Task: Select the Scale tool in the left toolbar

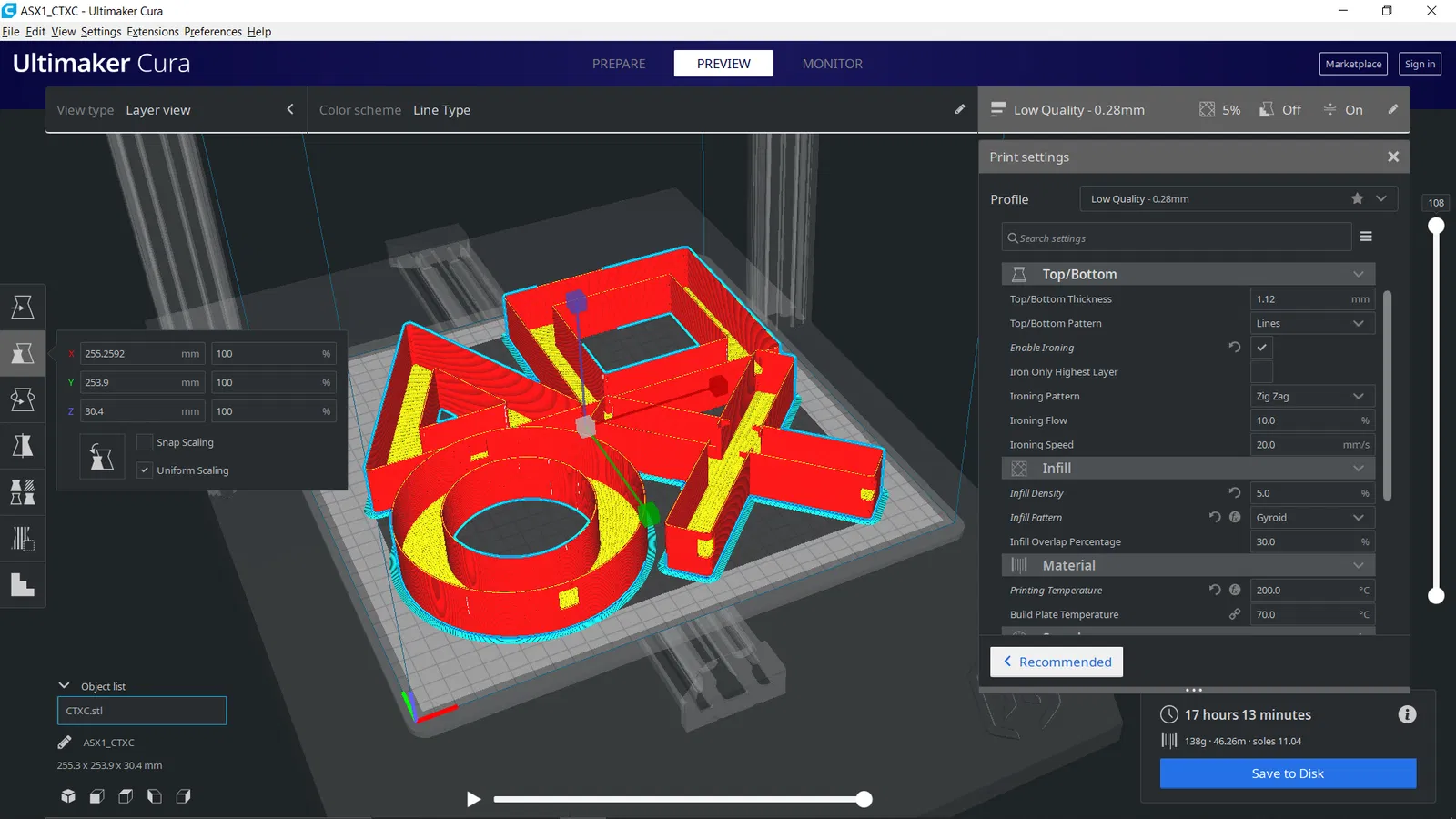Action: [23, 353]
